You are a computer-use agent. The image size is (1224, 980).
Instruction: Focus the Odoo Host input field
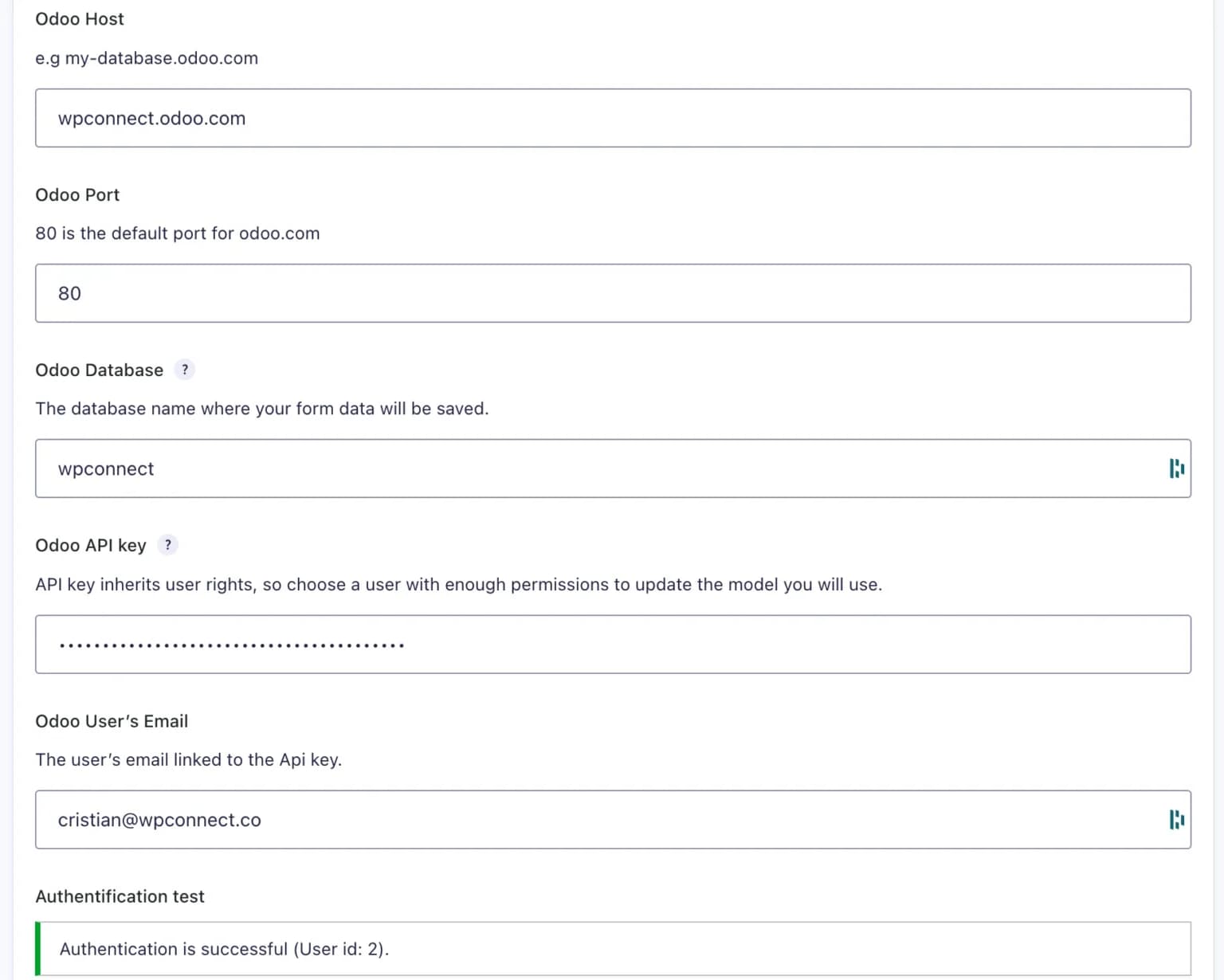[x=612, y=118]
